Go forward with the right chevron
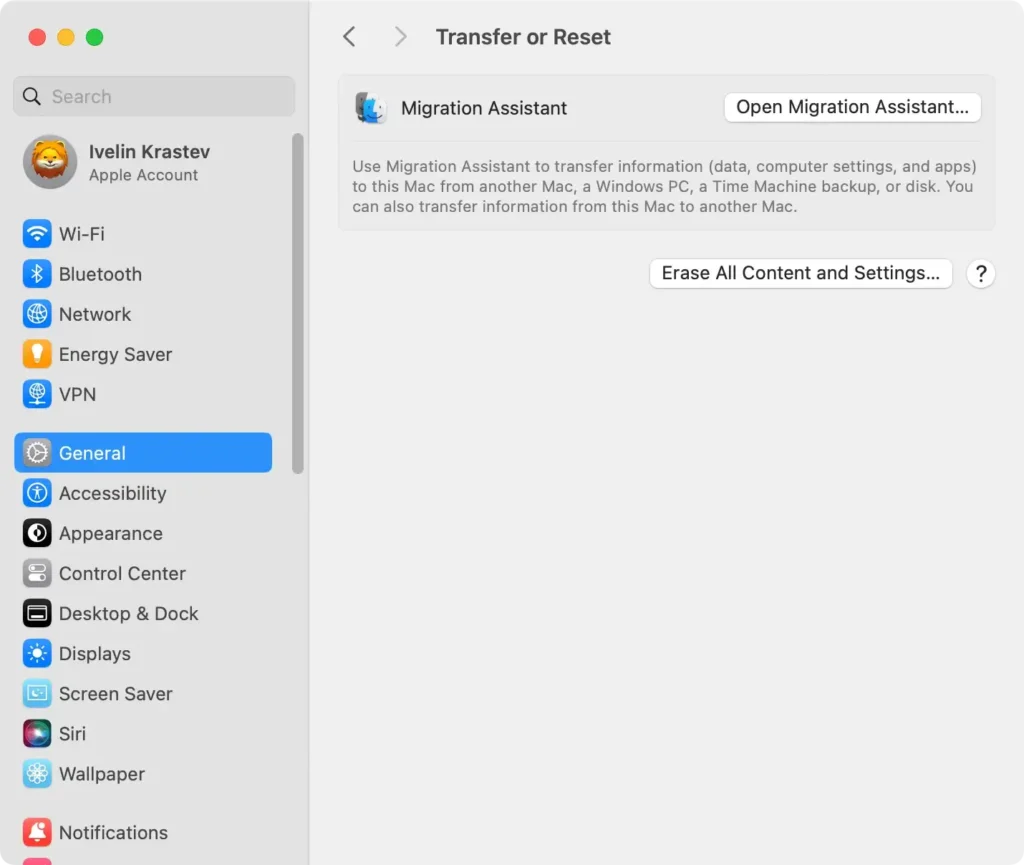 400,37
